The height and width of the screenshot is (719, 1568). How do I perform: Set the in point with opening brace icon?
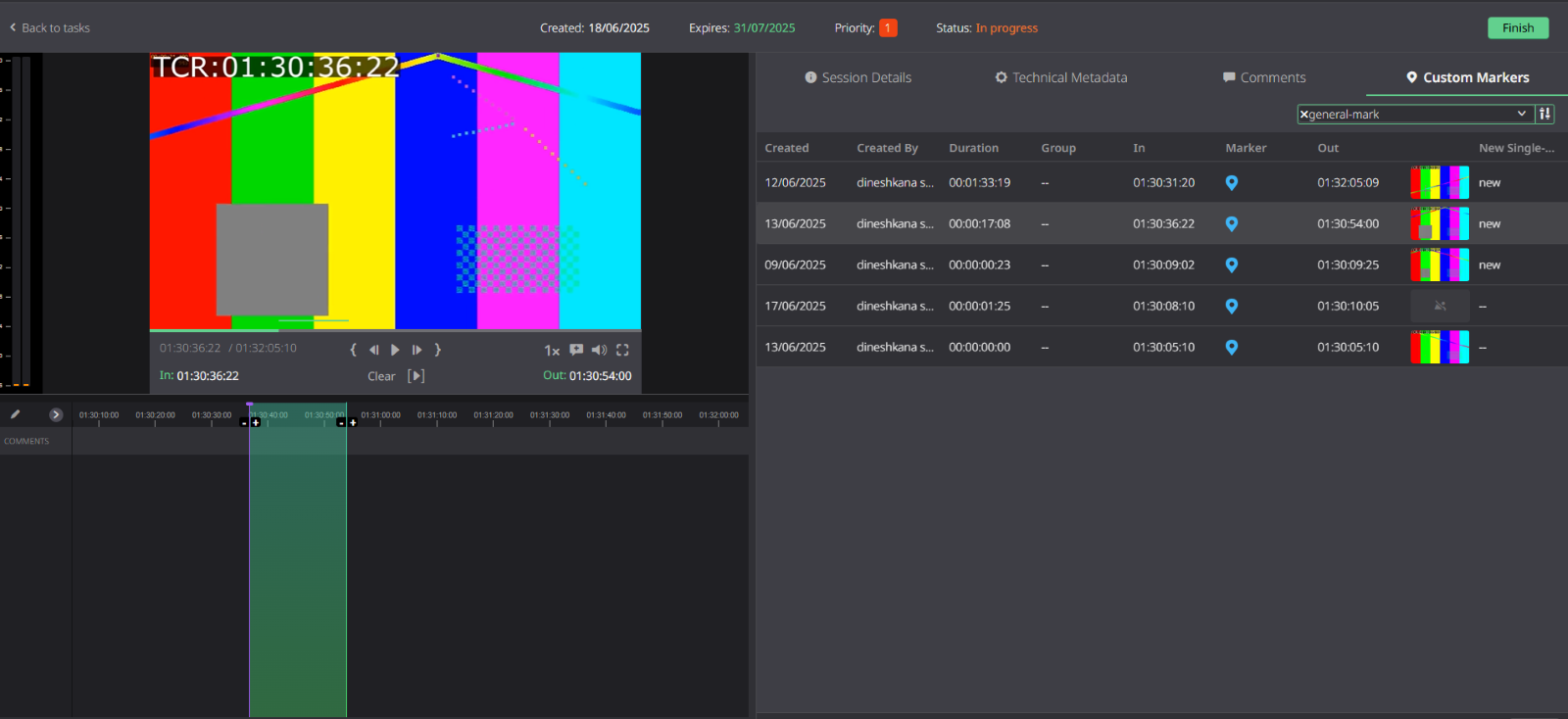pyautogui.click(x=353, y=350)
